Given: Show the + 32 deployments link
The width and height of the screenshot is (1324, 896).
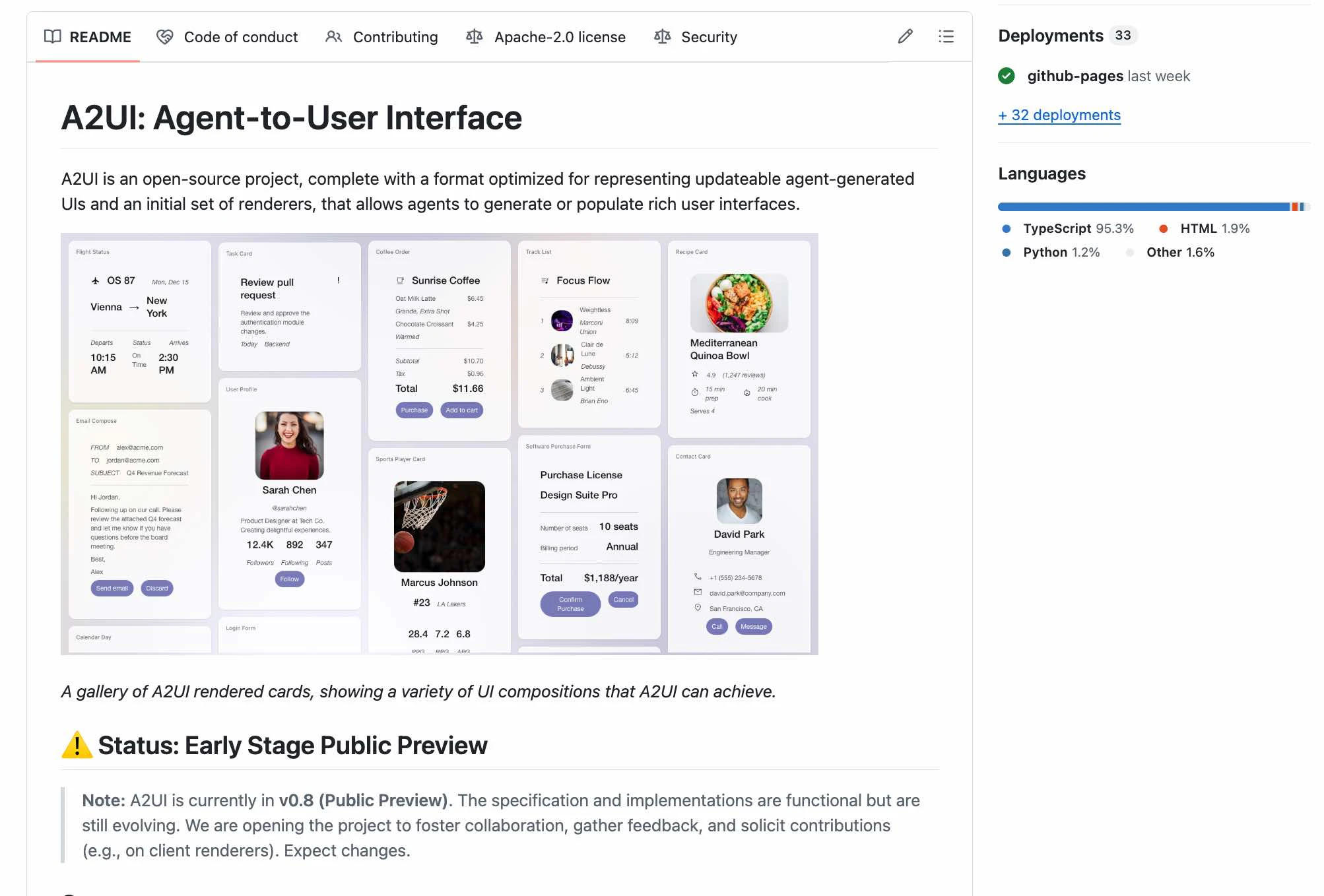Looking at the screenshot, I should (x=1059, y=115).
